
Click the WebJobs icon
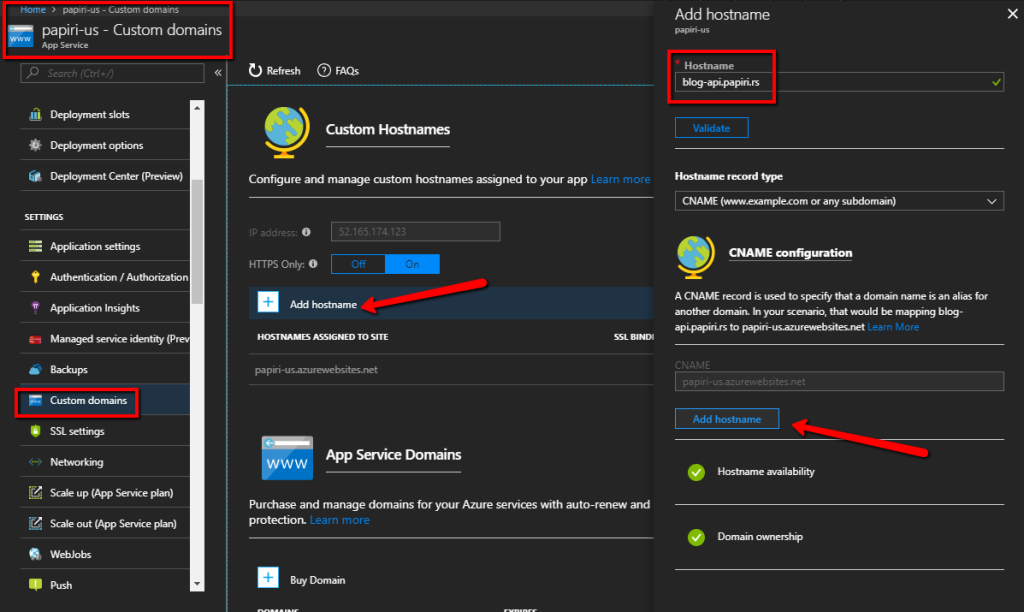tap(35, 554)
